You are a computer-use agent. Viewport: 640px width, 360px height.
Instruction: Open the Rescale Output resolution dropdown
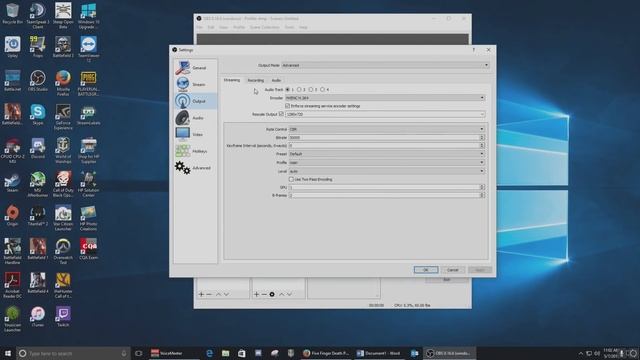[x=385, y=114]
